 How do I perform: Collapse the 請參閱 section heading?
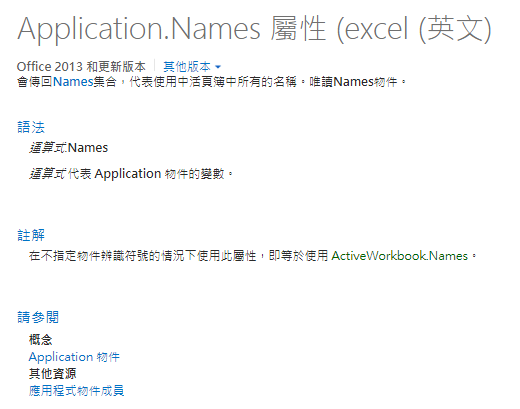tap(38, 317)
